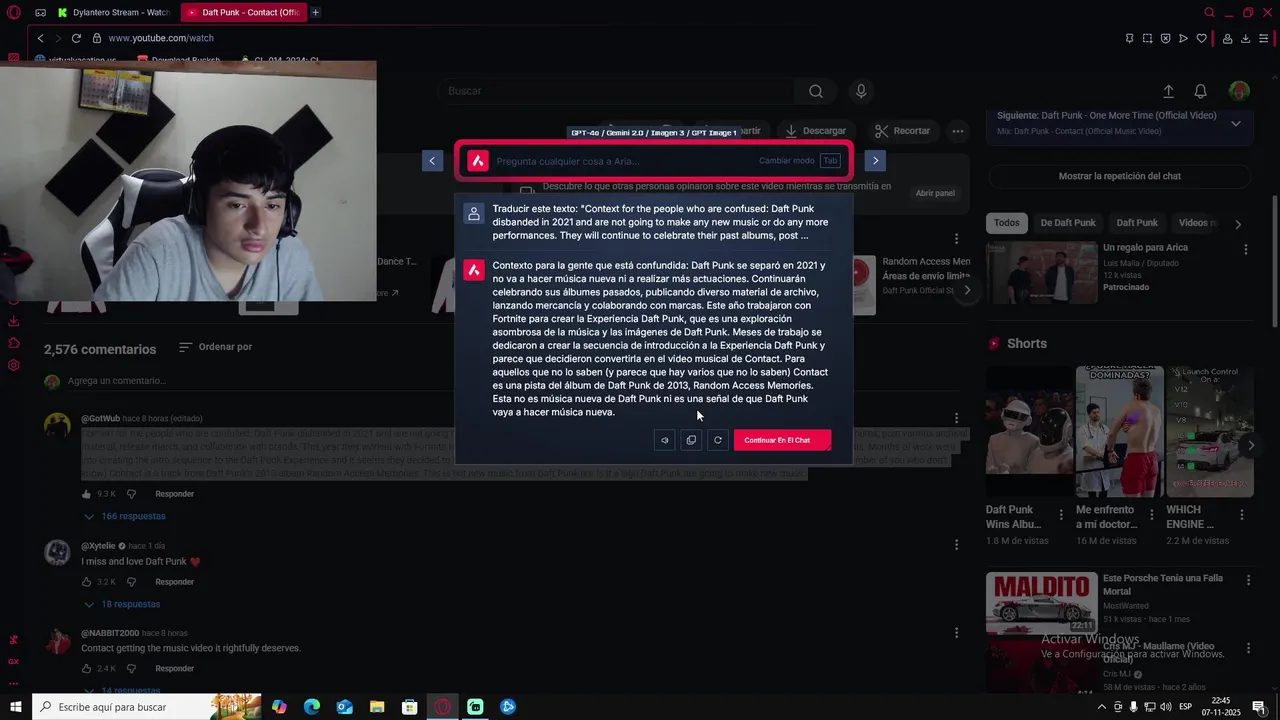The width and height of the screenshot is (1280, 720).
Task: Open more video actions three-dot menu
Action: [958, 131]
